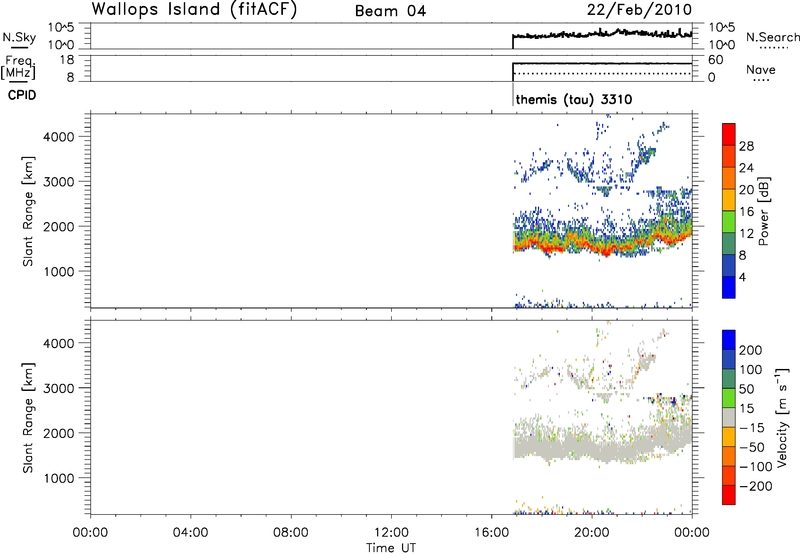Click the Power colorbar '16' tick label
Screen dimensions: 800x554
(746, 212)
